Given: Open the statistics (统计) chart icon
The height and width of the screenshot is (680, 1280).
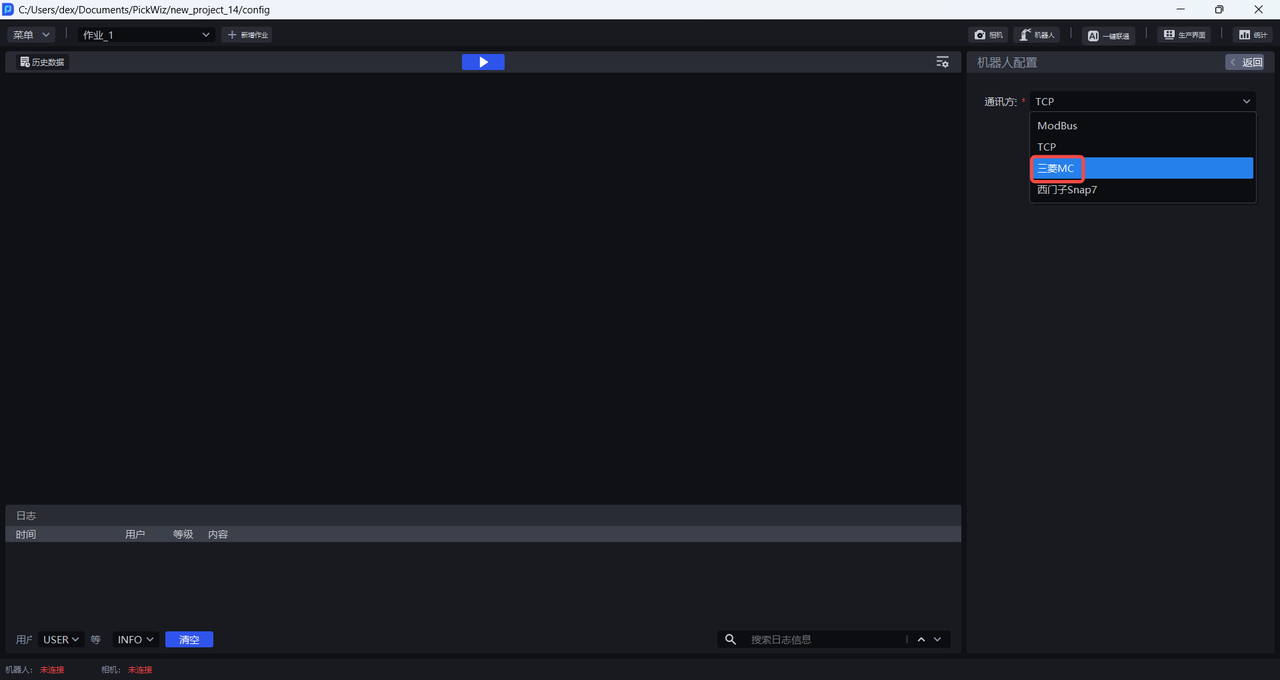Looking at the screenshot, I should [1252, 35].
